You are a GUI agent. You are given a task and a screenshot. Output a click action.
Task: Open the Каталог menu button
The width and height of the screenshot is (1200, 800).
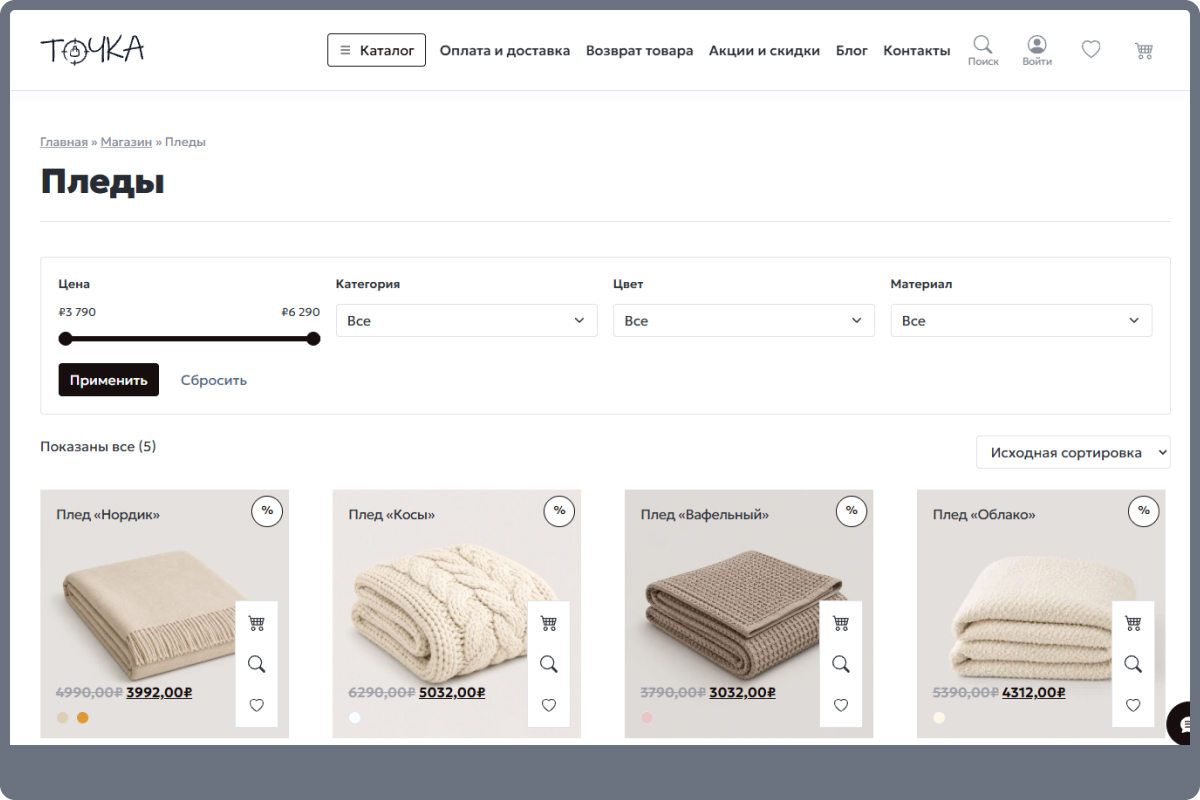click(376, 50)
